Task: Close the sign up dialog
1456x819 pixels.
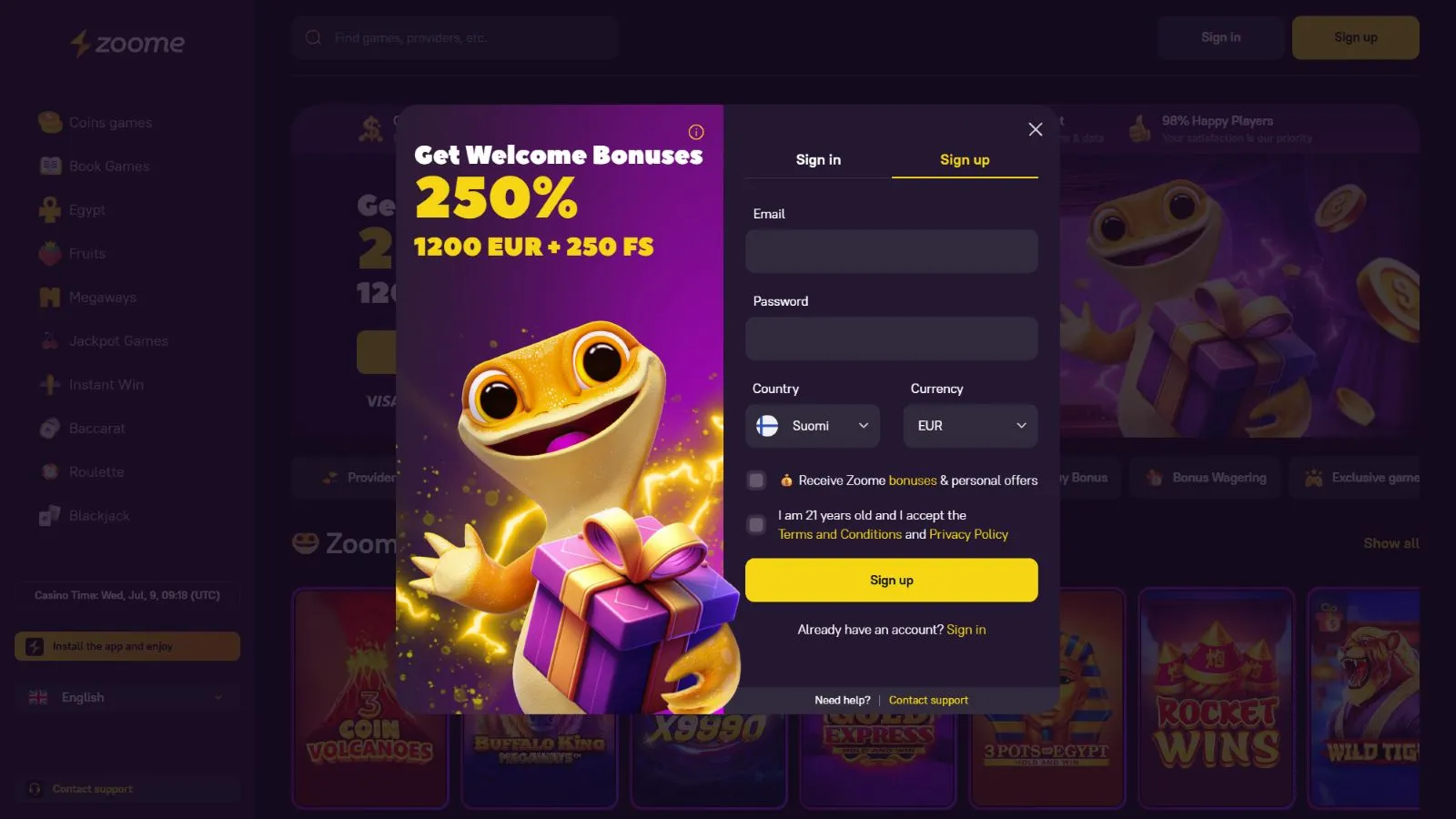Action: [1036, 129]
